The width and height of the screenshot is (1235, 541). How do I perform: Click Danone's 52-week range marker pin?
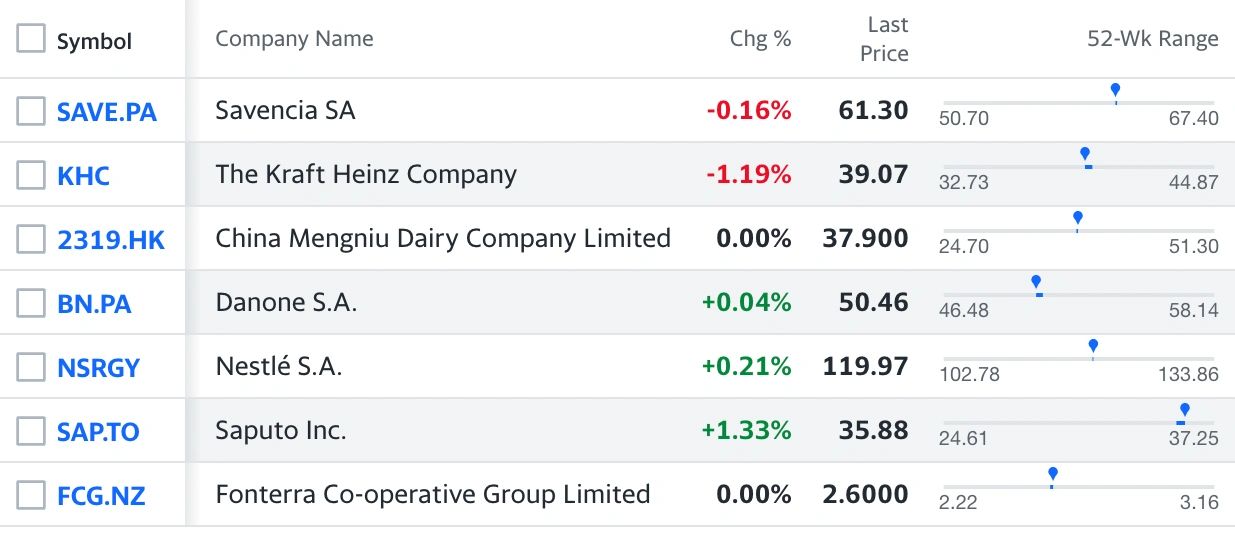(x=1036, y=285)
